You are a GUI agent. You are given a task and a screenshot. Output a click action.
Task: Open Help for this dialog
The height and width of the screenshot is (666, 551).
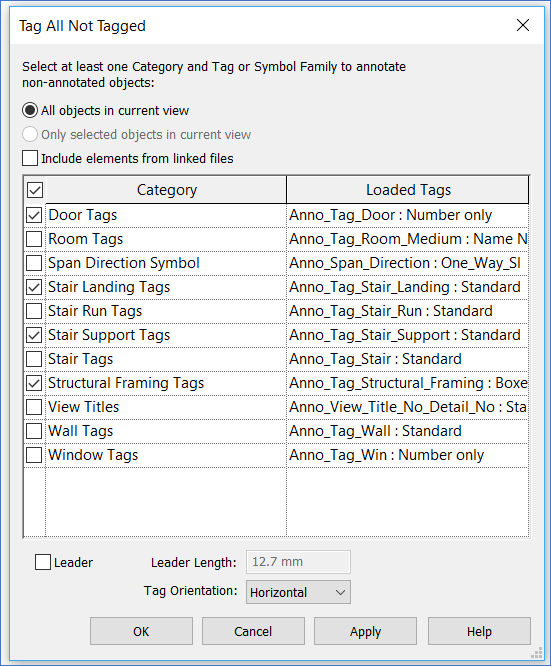(479, 631)
